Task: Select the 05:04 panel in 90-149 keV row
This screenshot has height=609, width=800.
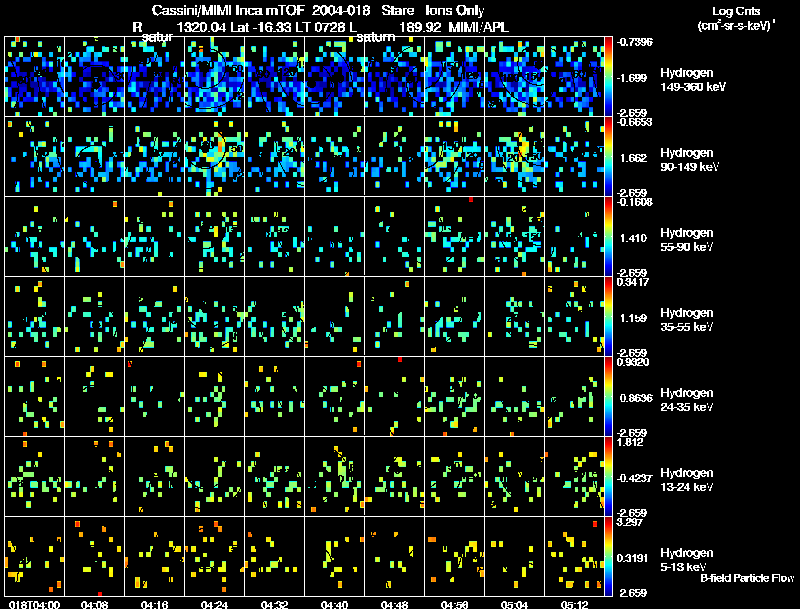Action: (x=515, y=157)
